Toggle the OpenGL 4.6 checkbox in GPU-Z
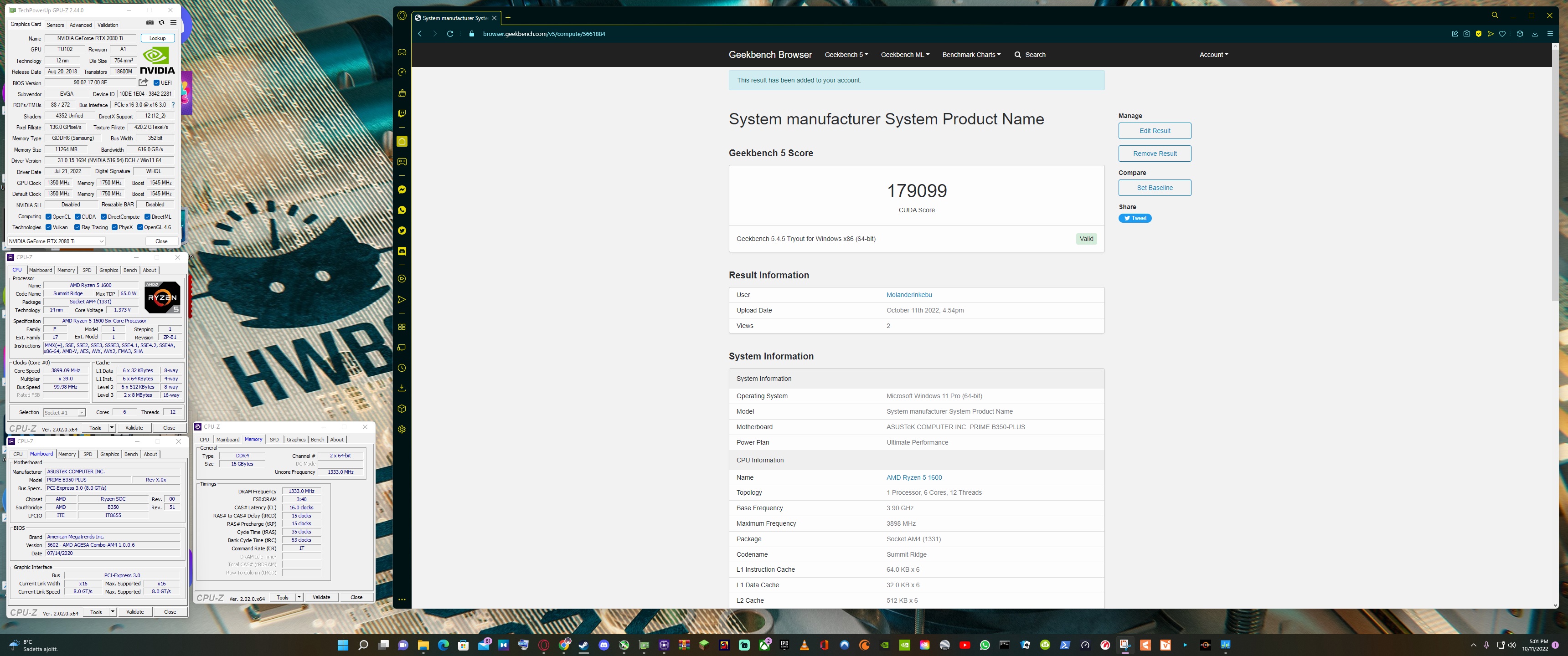Screen dimensions: 1568x656 point(140,227)
